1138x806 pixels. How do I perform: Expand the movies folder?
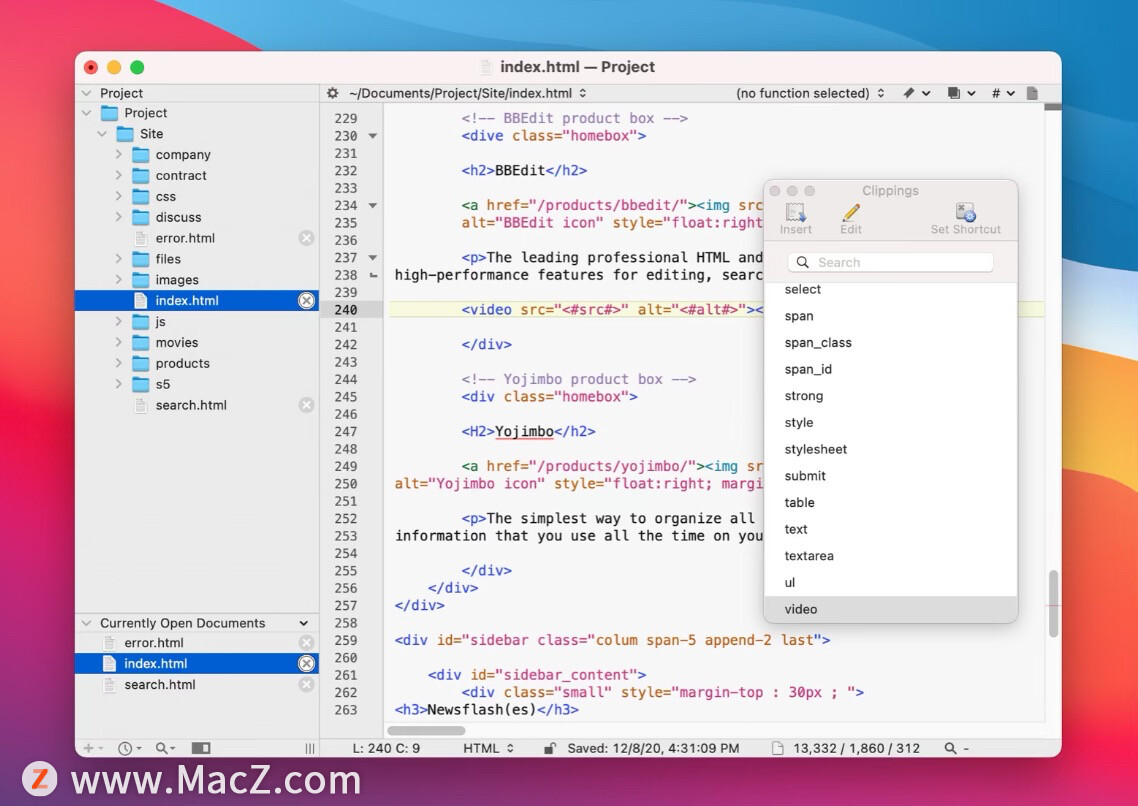(118, 342)
